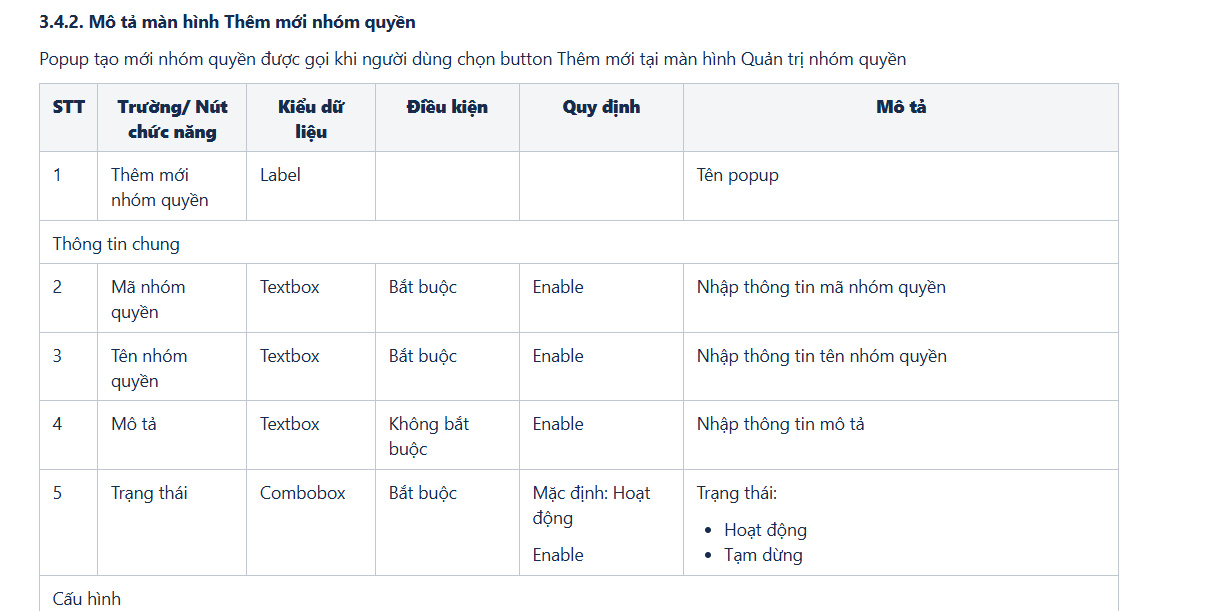1226x611 pixels.
Task: Select the "Không bắt buộc" condition cell
Action: [429, 436]
